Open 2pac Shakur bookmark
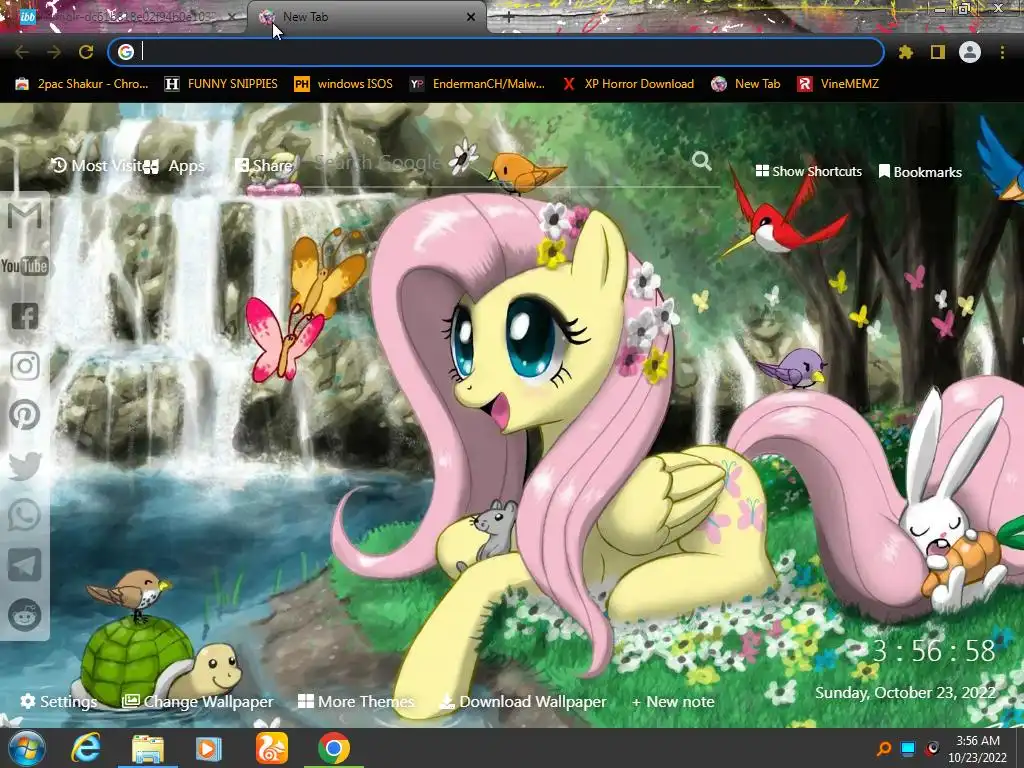This screenshot has height=768, width=1024. pyautogui.click(x=82, y=84)
